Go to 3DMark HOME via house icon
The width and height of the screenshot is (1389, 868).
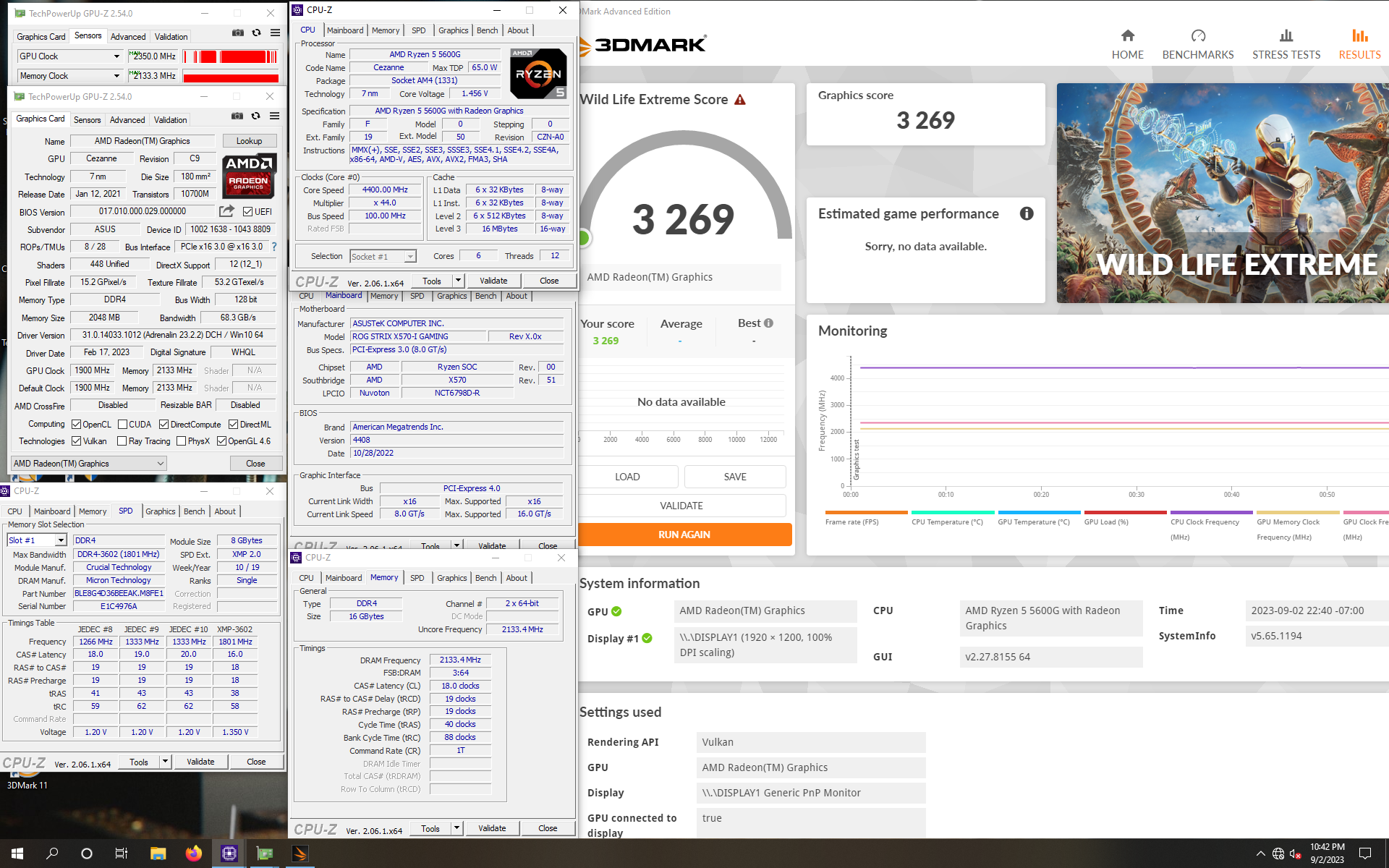1127,35
